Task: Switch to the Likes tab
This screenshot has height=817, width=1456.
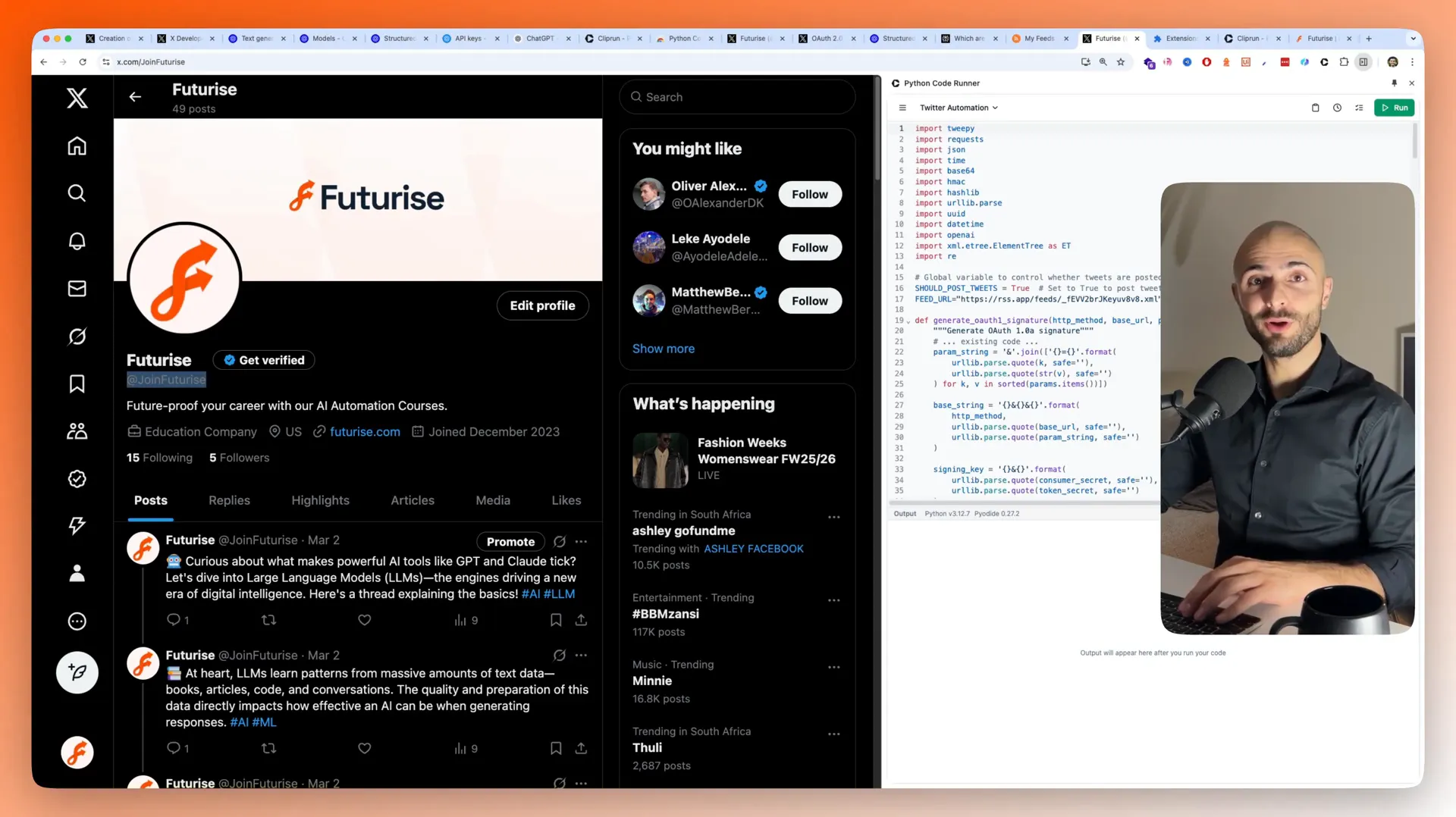Action: point(566,500)
